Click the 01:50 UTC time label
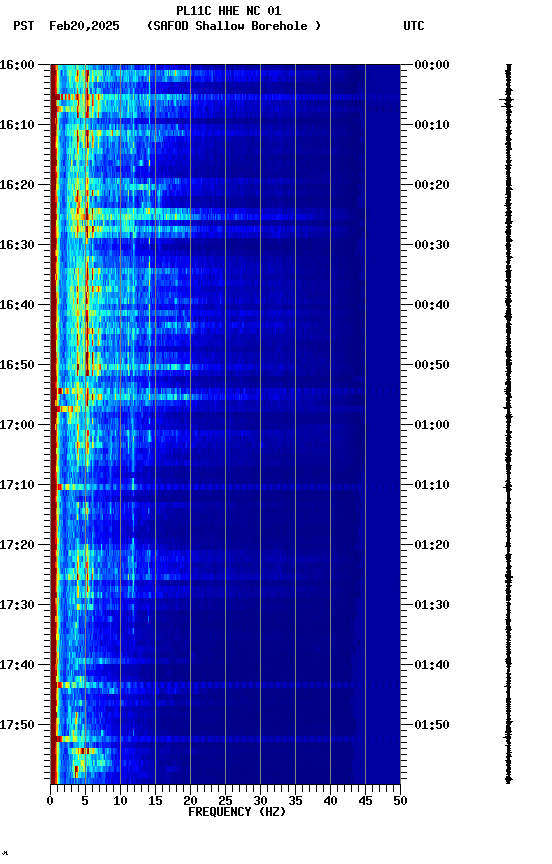Screen dimensions: 552x864 click(x=432, y=725)
